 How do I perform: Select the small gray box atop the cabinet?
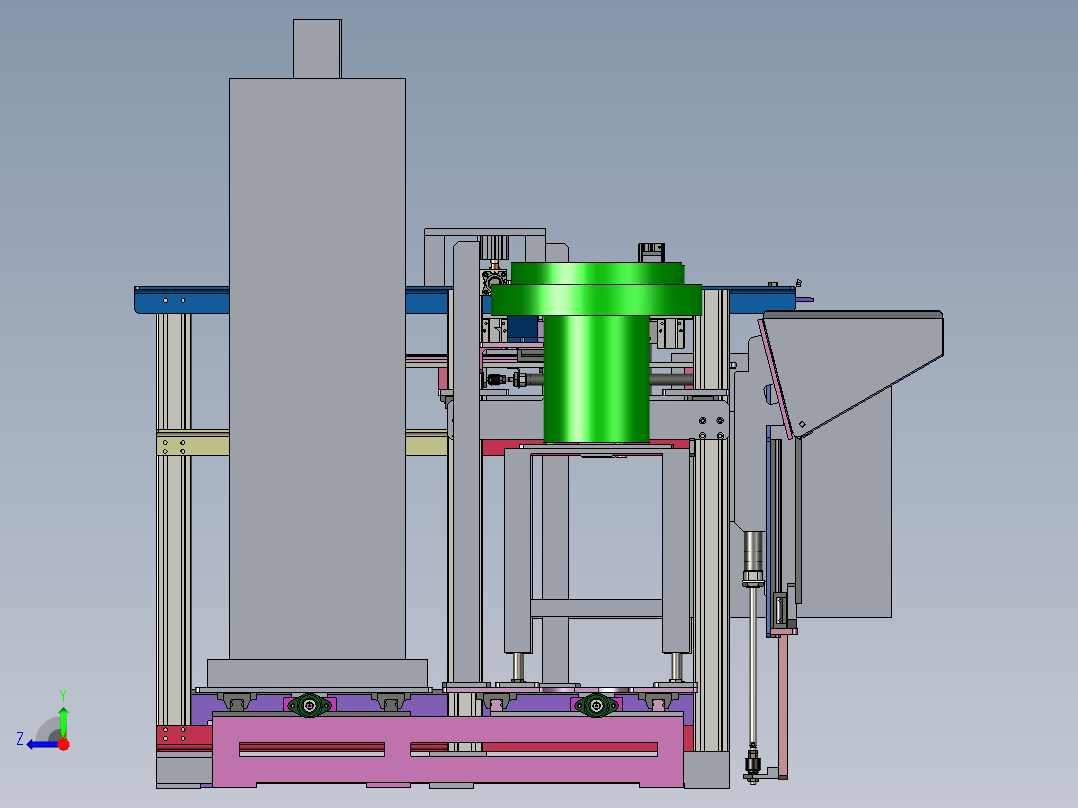[317, 49]
